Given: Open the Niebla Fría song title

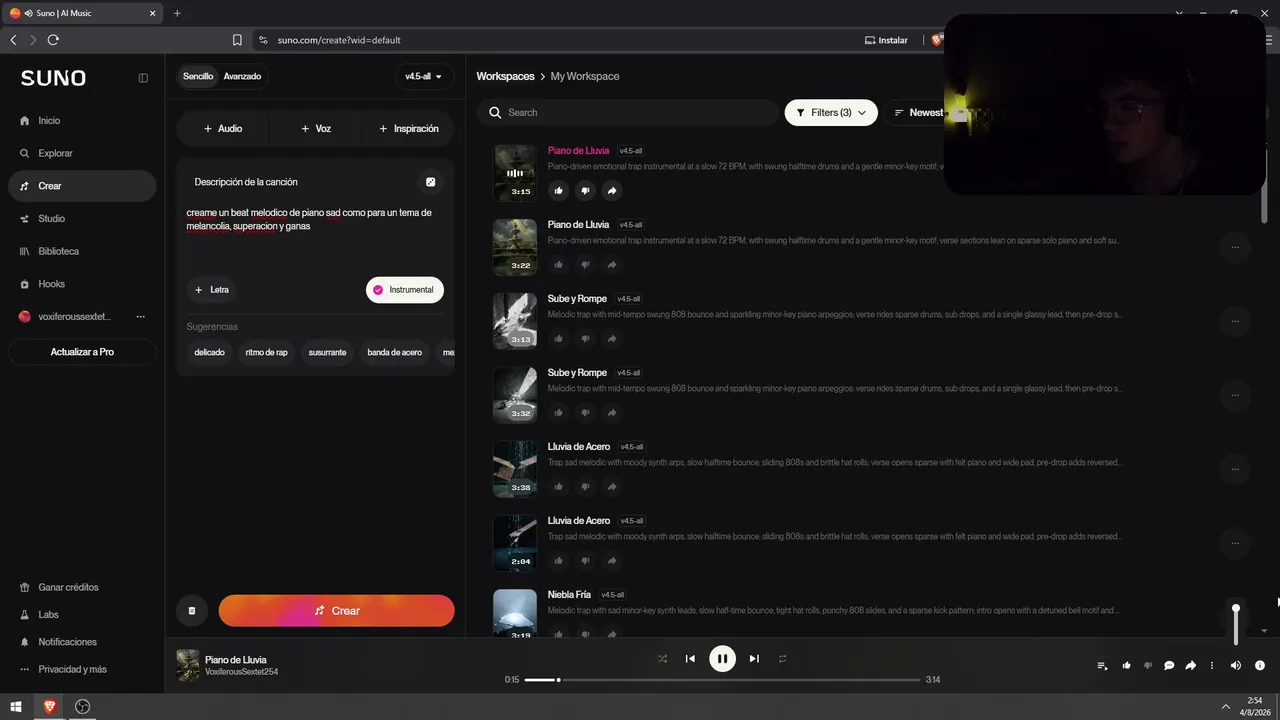Looking at the screenshot, I should [x=569, y=595].
